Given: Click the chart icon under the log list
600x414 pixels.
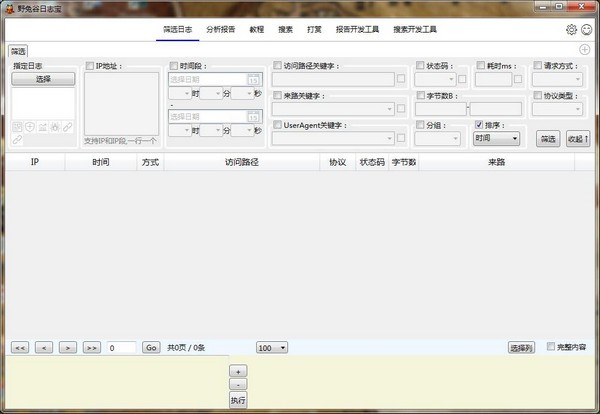Looking at the screenshot, I should pos(42,127).
